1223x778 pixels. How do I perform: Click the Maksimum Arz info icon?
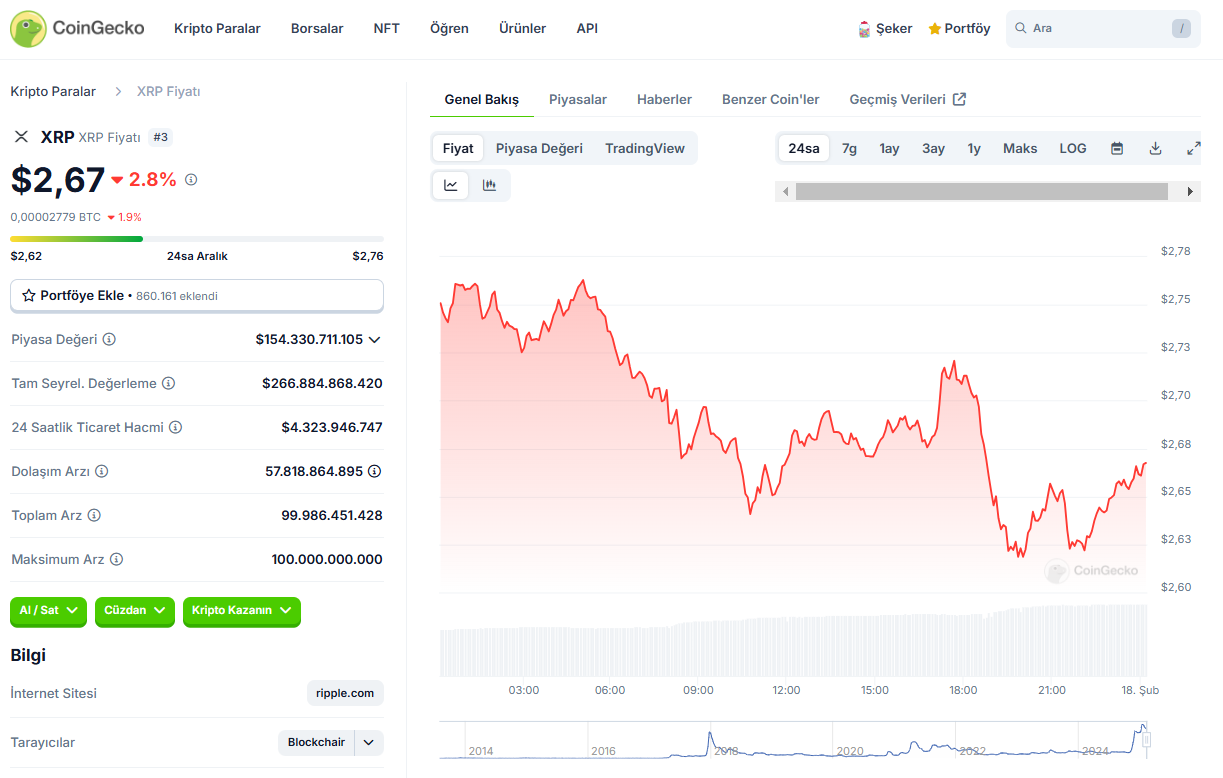[116, 559]
